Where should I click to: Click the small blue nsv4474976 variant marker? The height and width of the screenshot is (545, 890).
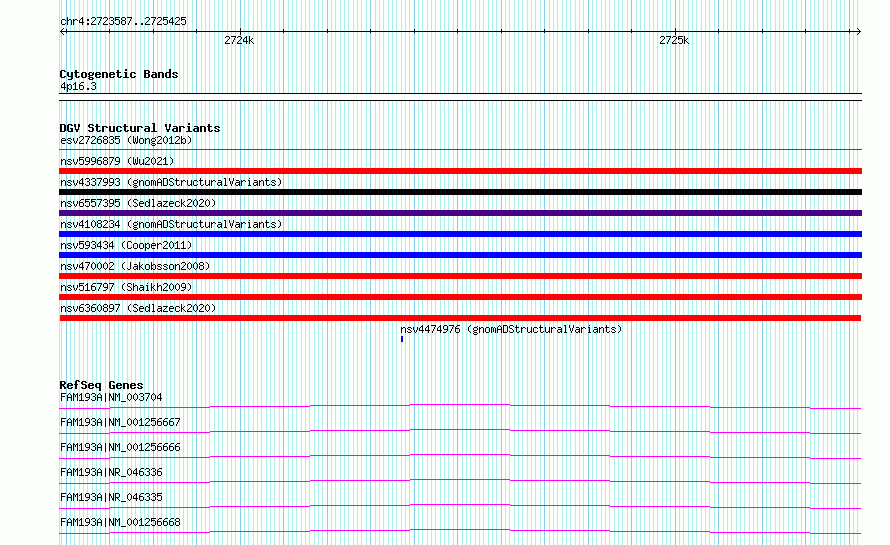(x=402, y=339)
